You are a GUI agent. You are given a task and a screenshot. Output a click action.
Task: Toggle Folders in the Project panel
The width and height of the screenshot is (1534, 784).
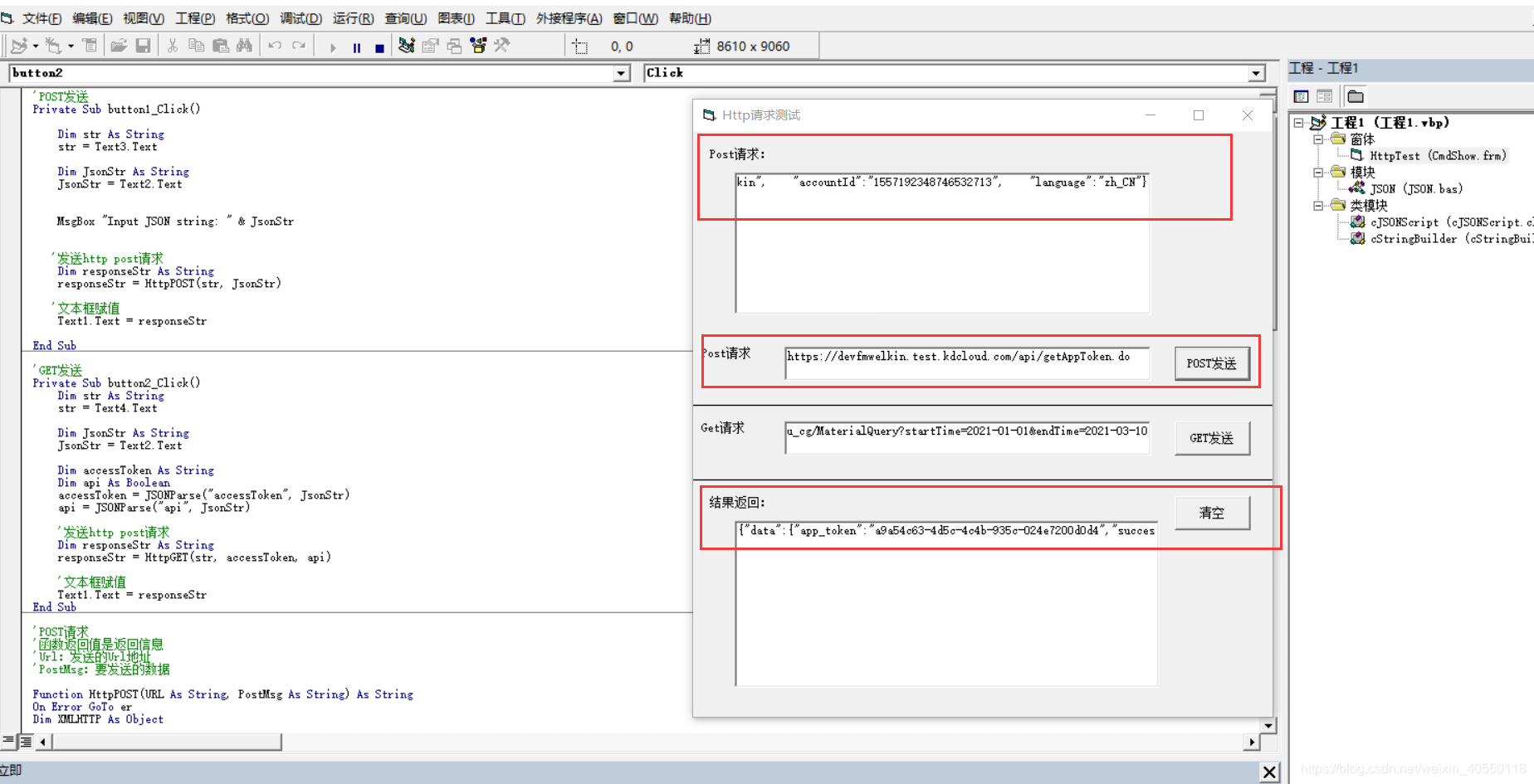click(x=1356, y=96)
